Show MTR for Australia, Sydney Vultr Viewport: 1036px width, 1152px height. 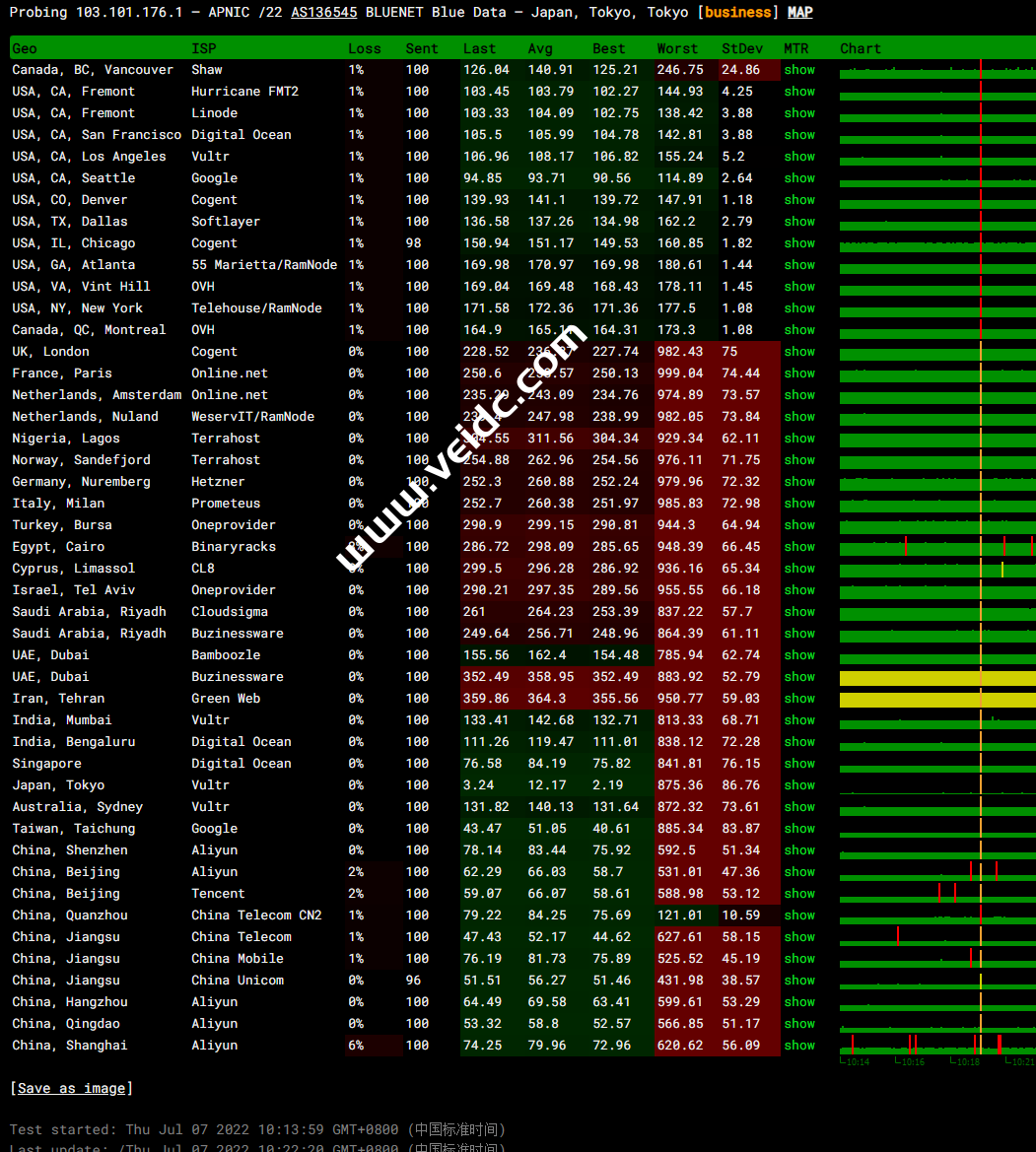coord(799,807)
